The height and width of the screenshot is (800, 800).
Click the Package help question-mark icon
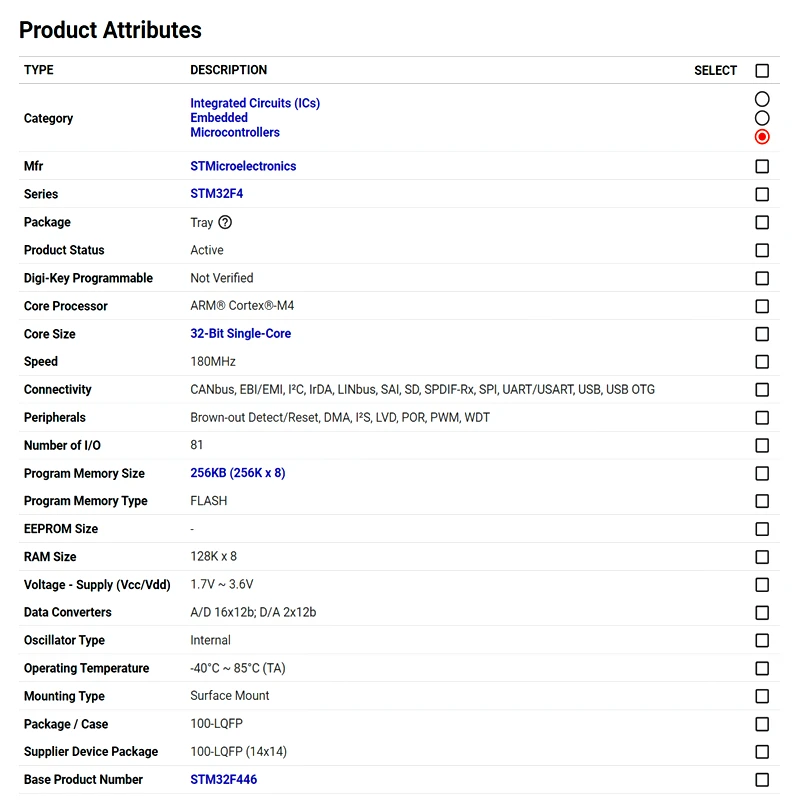pyautogui.click(x=225, y=222)
